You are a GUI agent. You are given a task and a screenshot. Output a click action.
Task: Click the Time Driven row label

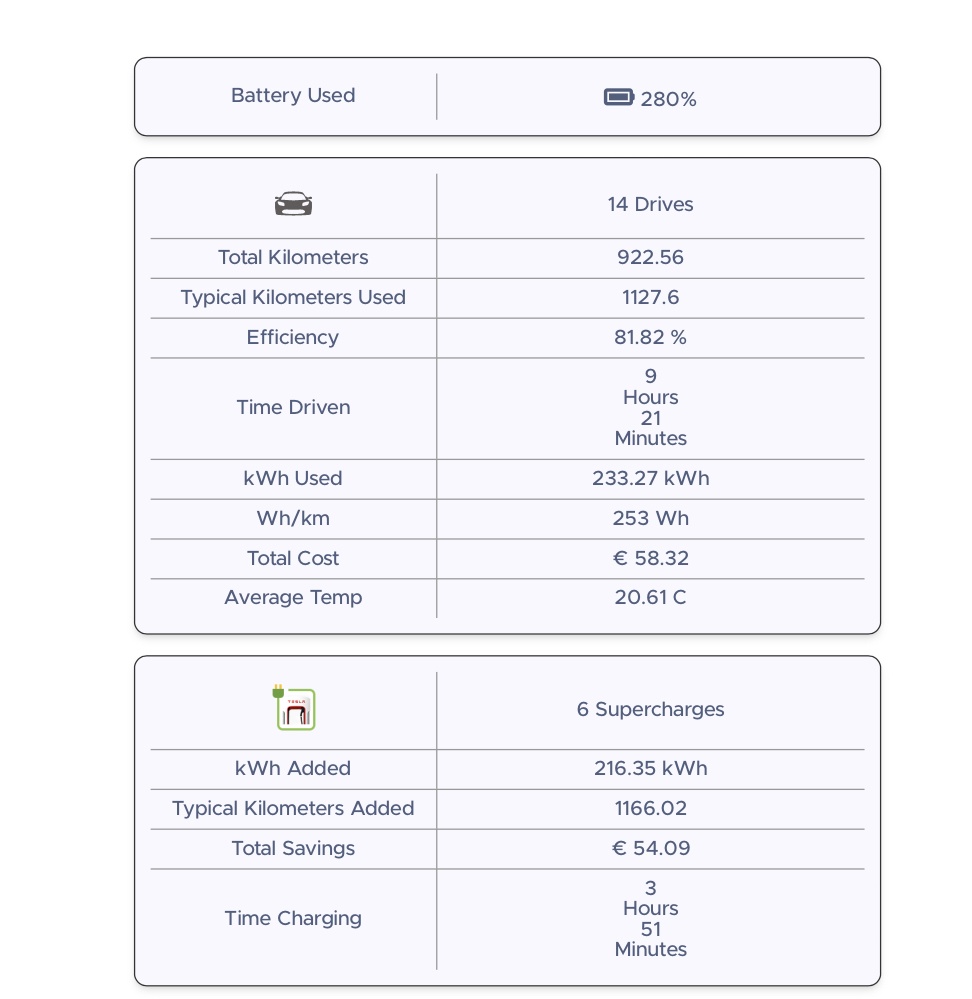pyautogui.click(x=293, y=408)
